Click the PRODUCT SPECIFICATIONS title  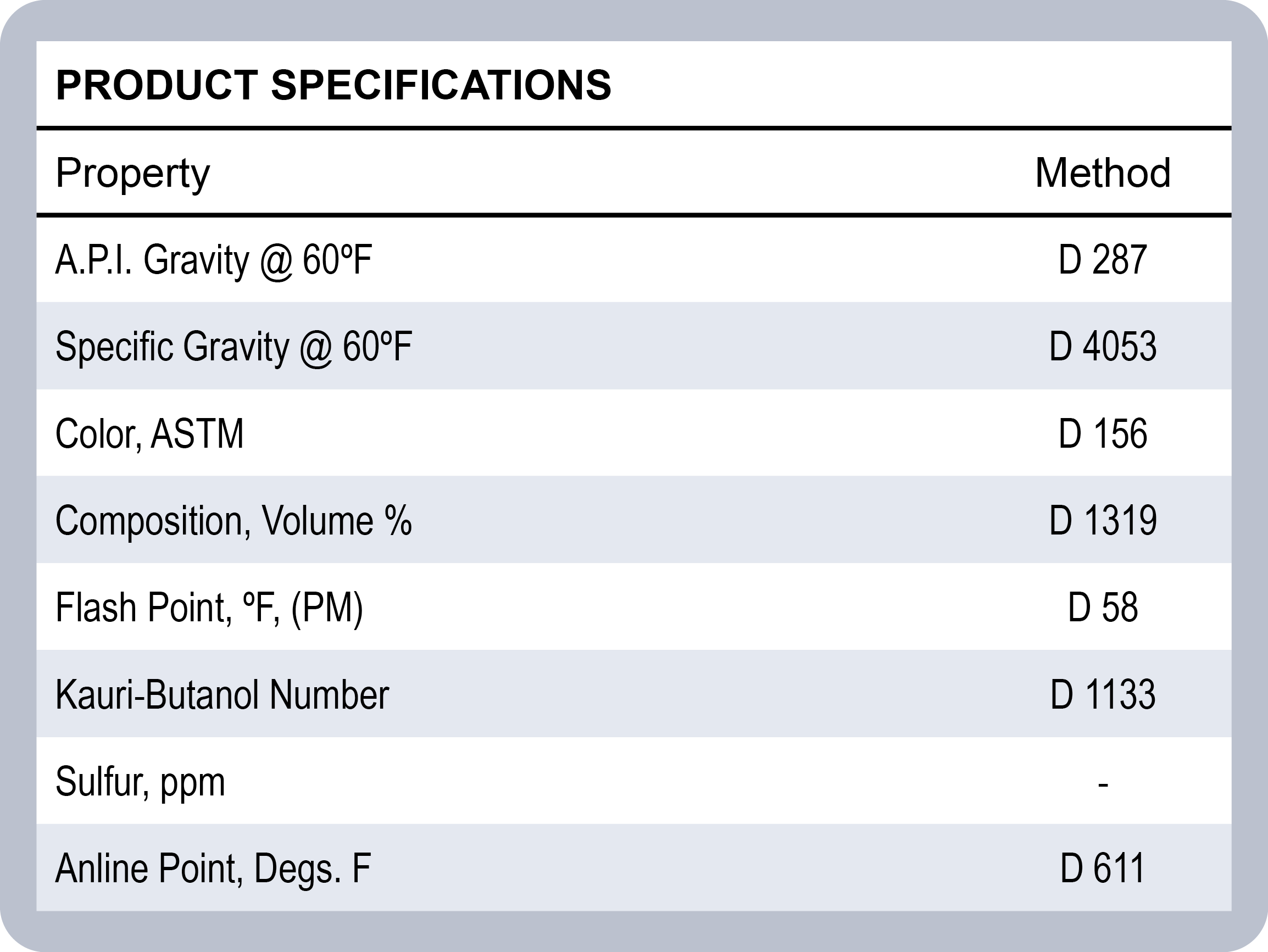point(333,85)
